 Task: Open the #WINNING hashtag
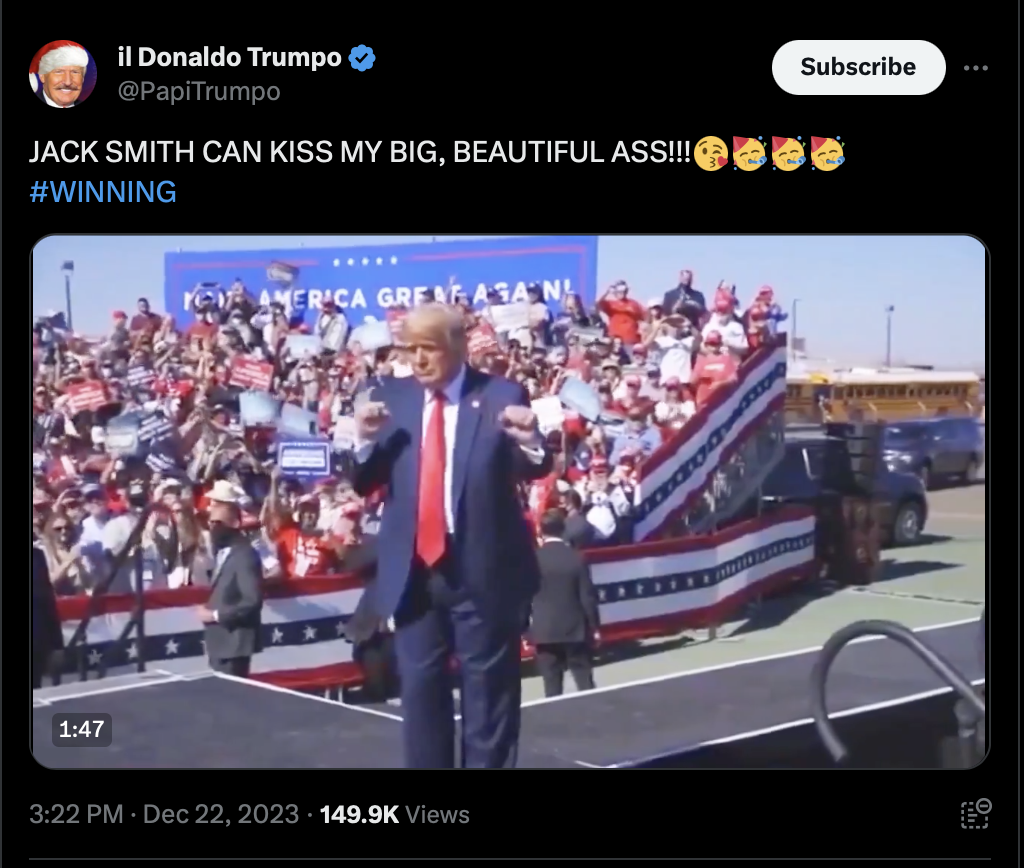pos(103,192)
